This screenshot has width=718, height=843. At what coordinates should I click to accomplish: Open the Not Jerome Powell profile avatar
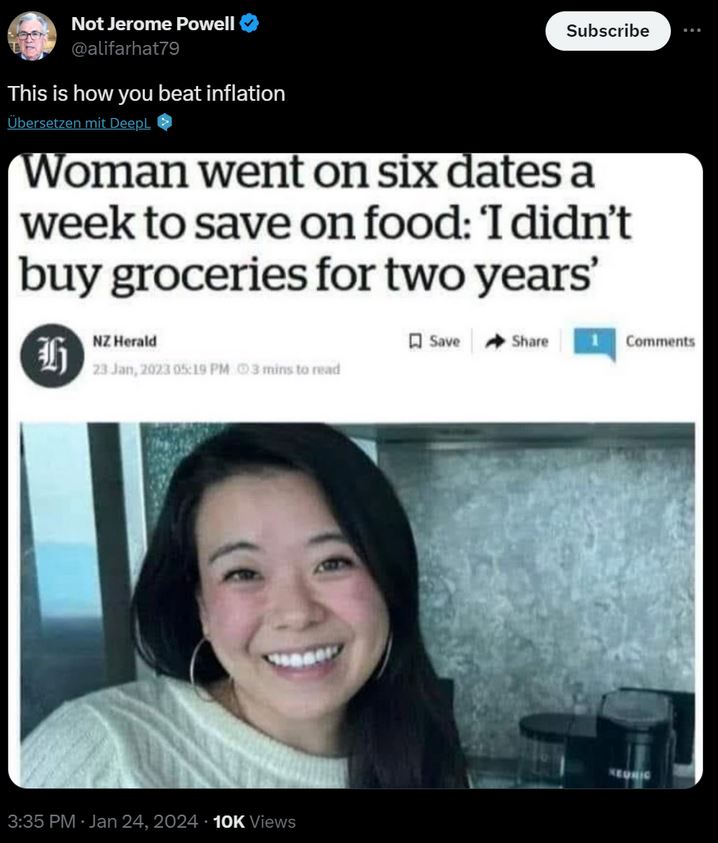pyautogui.click(x=32, y=36)
